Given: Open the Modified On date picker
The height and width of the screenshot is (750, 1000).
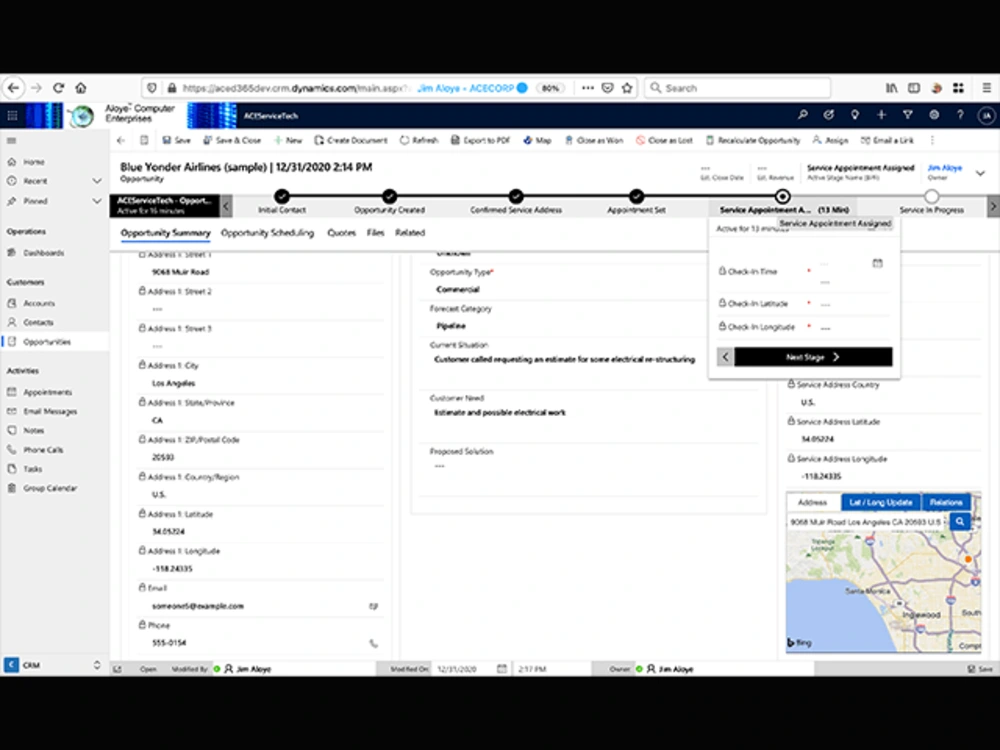Looking at the screenshot, I should 502,669.
